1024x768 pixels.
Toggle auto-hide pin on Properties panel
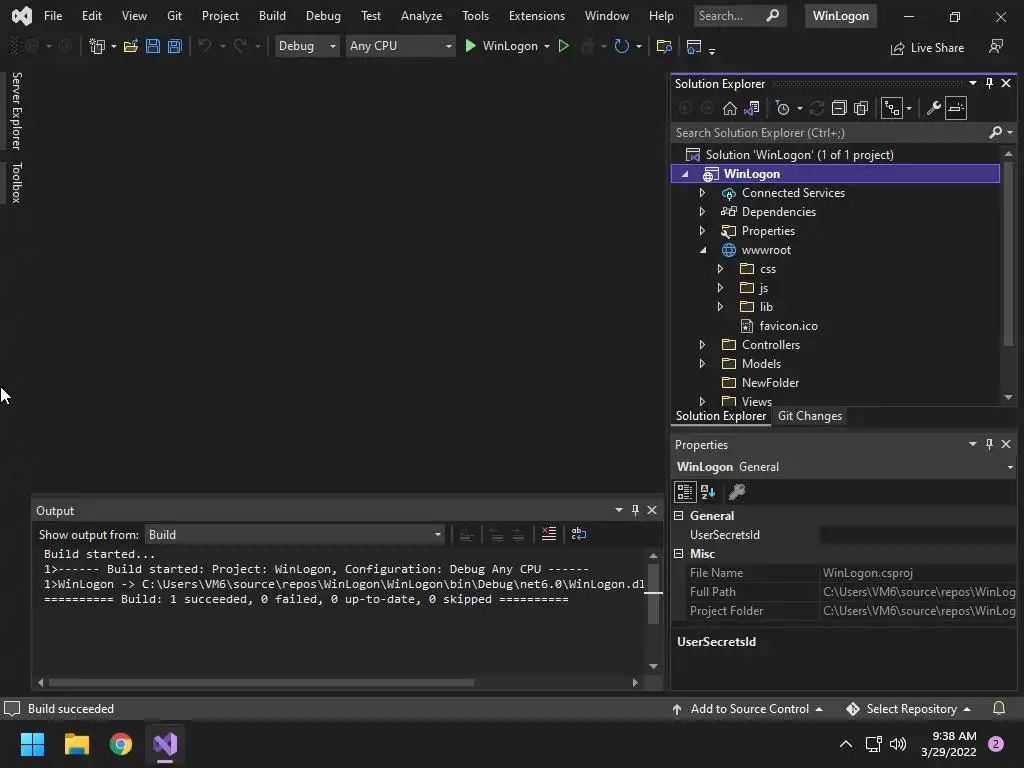coord(989,444)
